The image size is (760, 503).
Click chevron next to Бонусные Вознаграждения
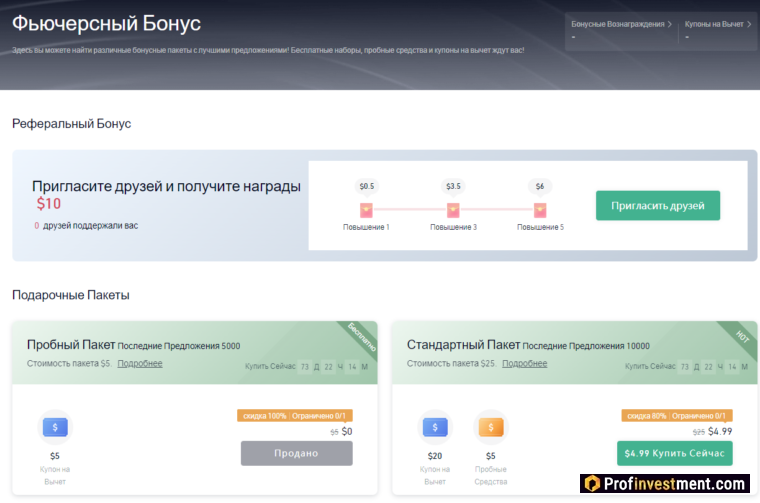670,24
